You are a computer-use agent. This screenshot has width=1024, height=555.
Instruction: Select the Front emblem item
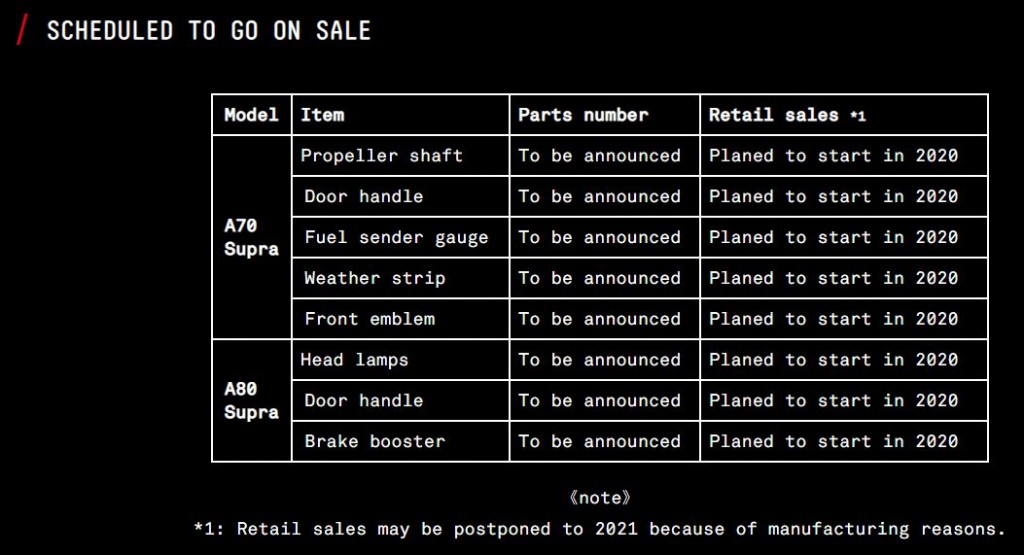(369, 319)
